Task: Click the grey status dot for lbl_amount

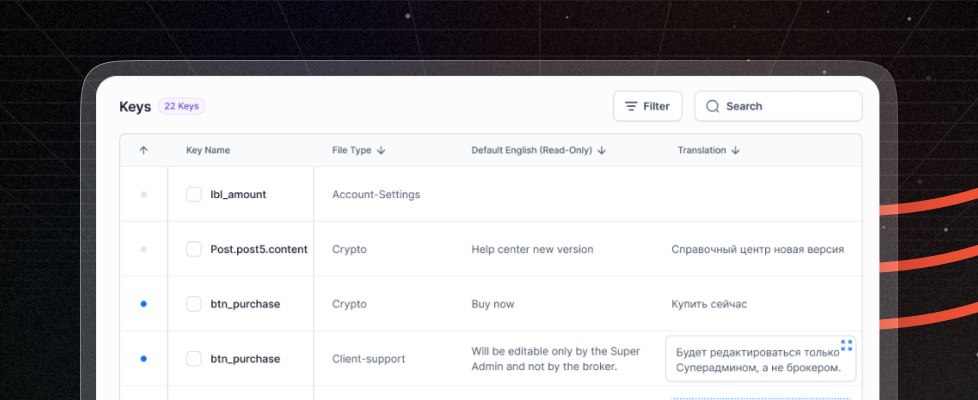Action: click(144, 194)
